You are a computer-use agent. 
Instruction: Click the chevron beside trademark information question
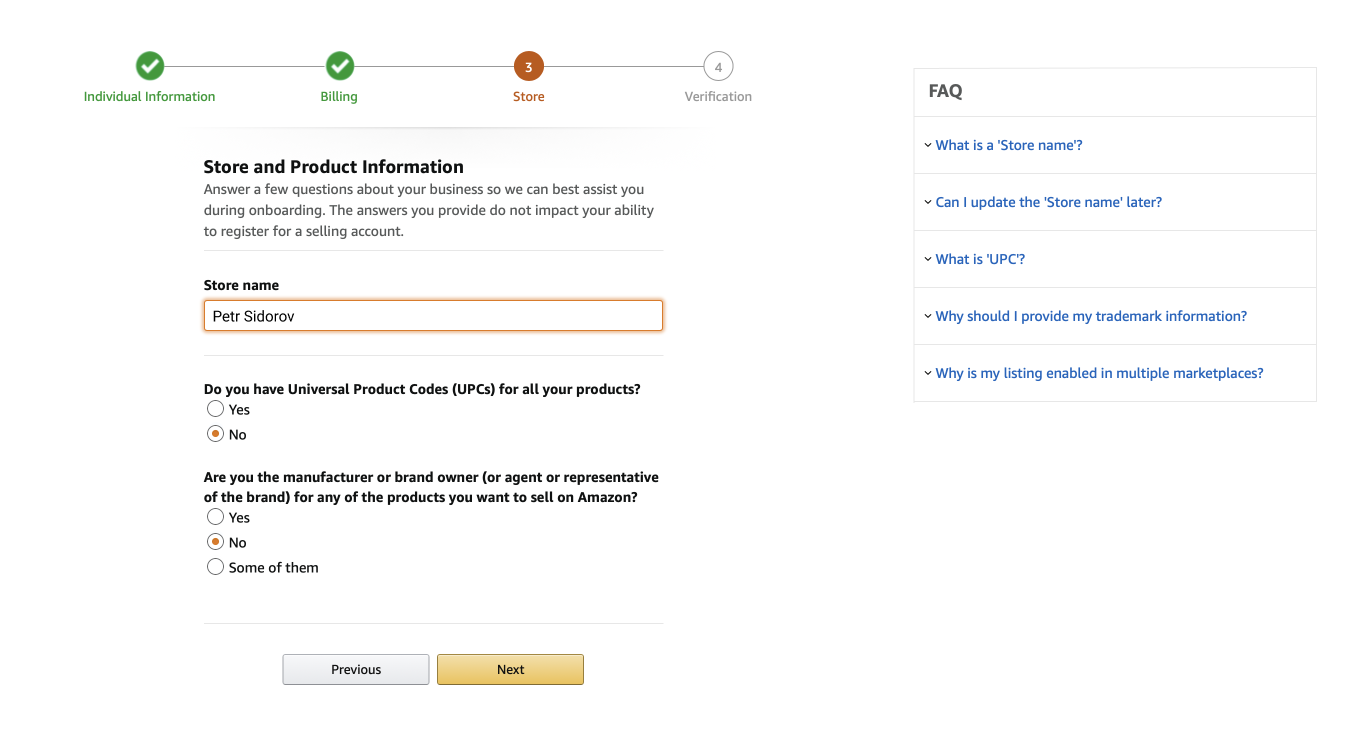pyautogui.click(x=928, y=316)
